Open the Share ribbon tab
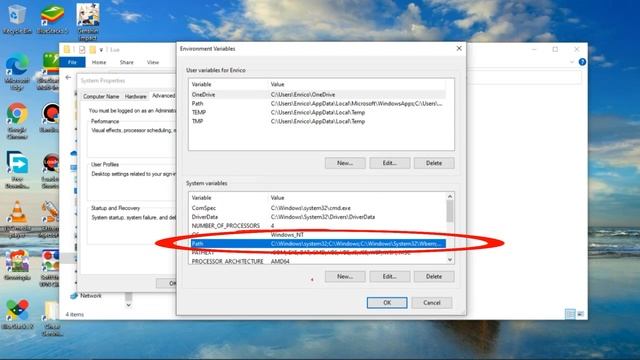The image size is (640, 360). [127, 62]
